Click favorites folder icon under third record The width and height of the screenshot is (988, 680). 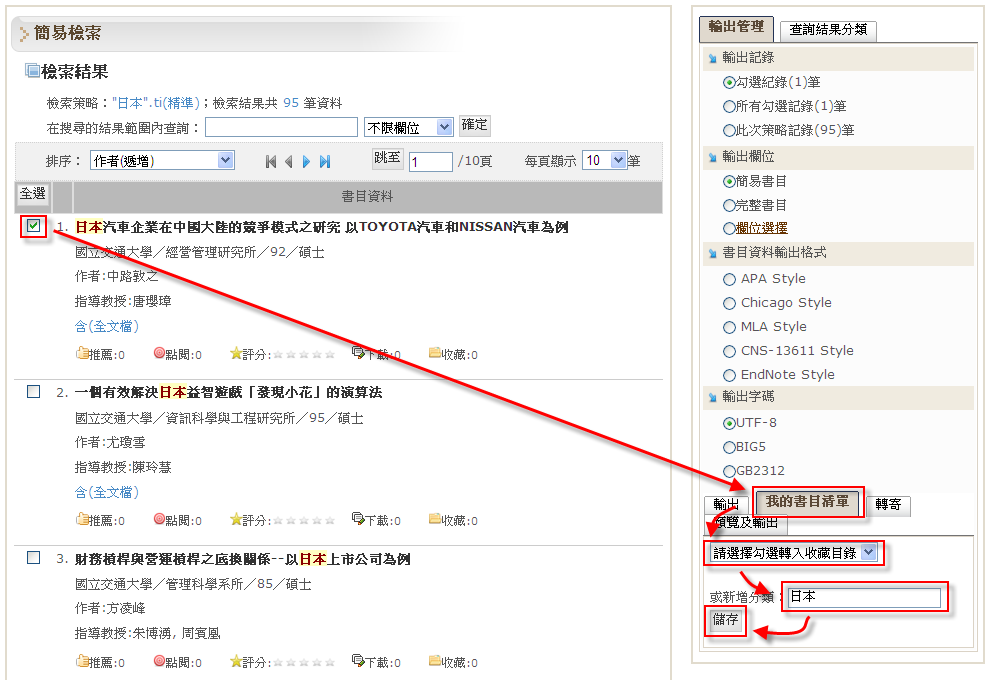pyautogui.click(x=435, y=662)
